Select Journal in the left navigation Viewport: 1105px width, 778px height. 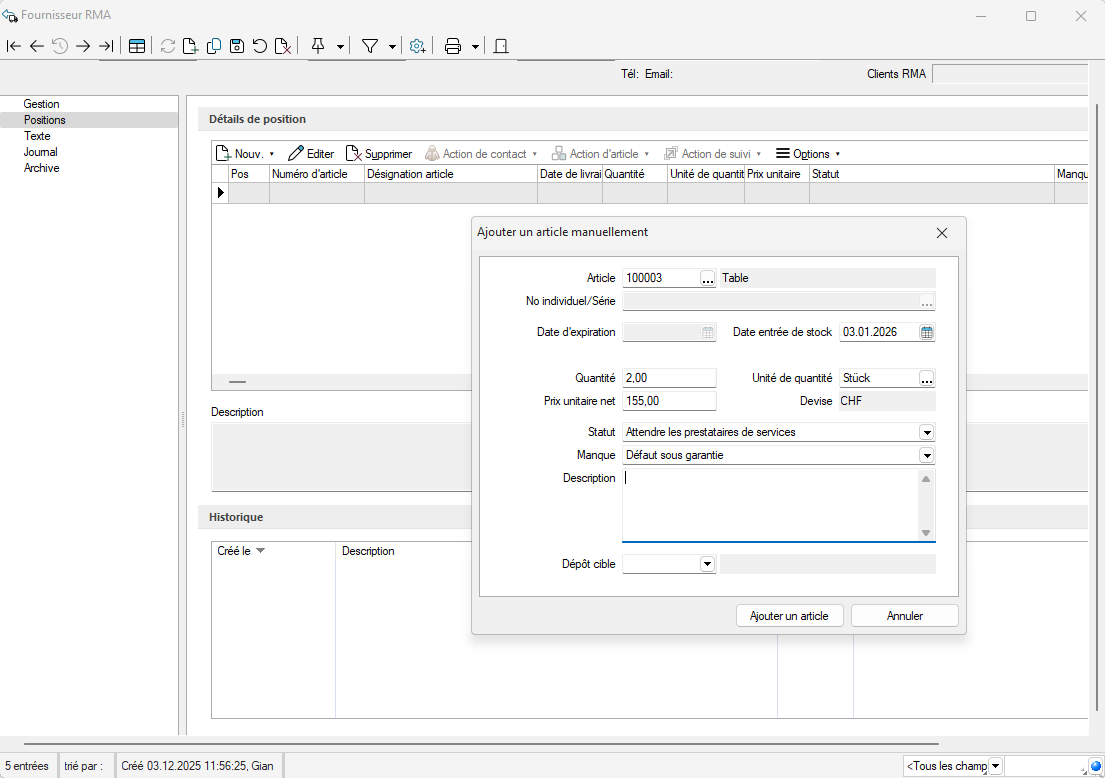(x=41, y=152)
